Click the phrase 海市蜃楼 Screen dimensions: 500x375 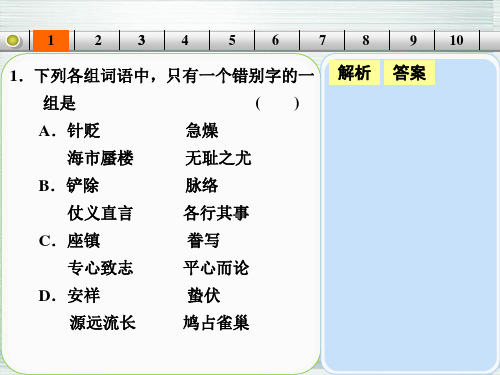coord(100,158)
